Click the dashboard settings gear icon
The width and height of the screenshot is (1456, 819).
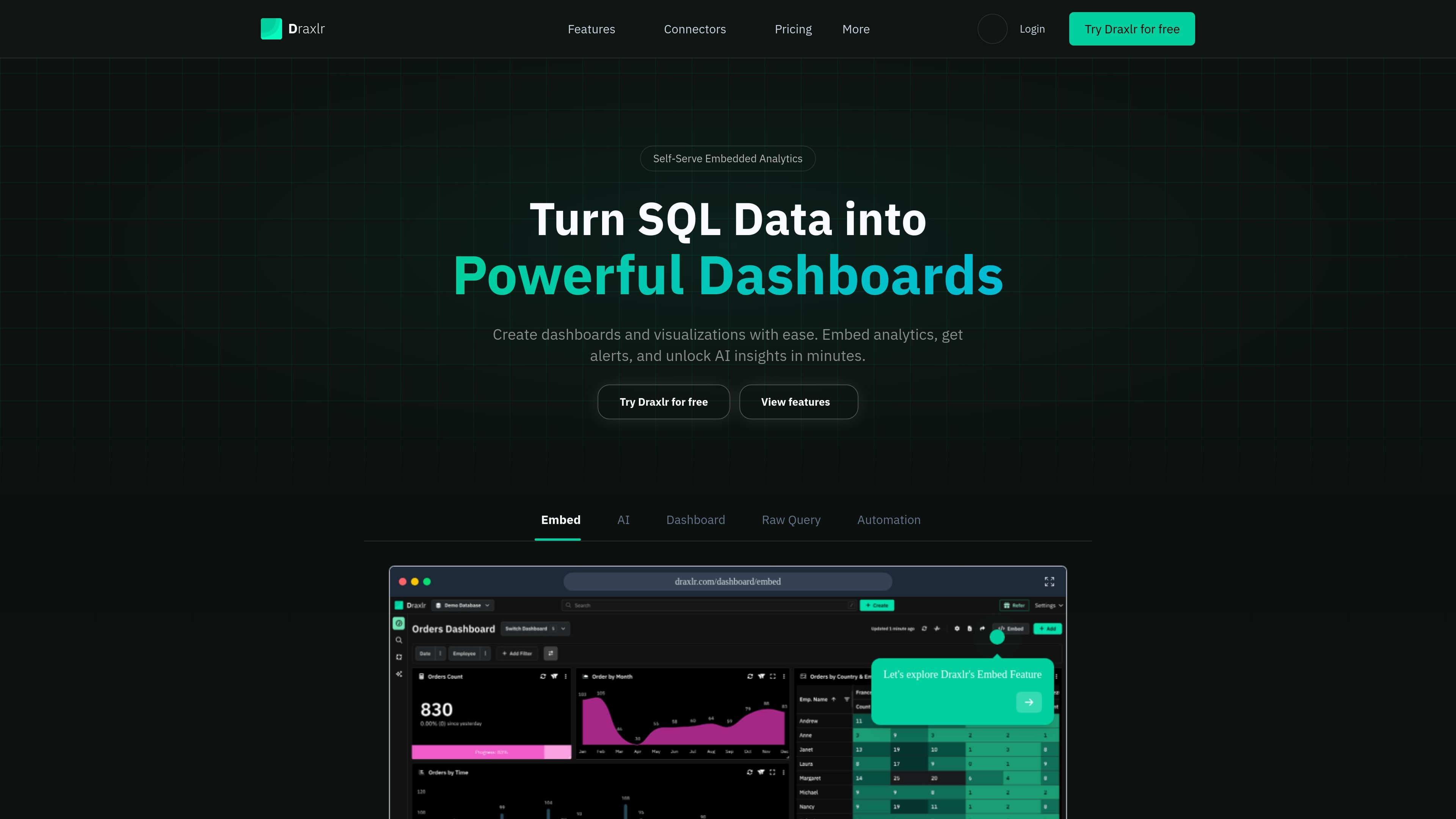pyautogui.click(x=957, y=629)
